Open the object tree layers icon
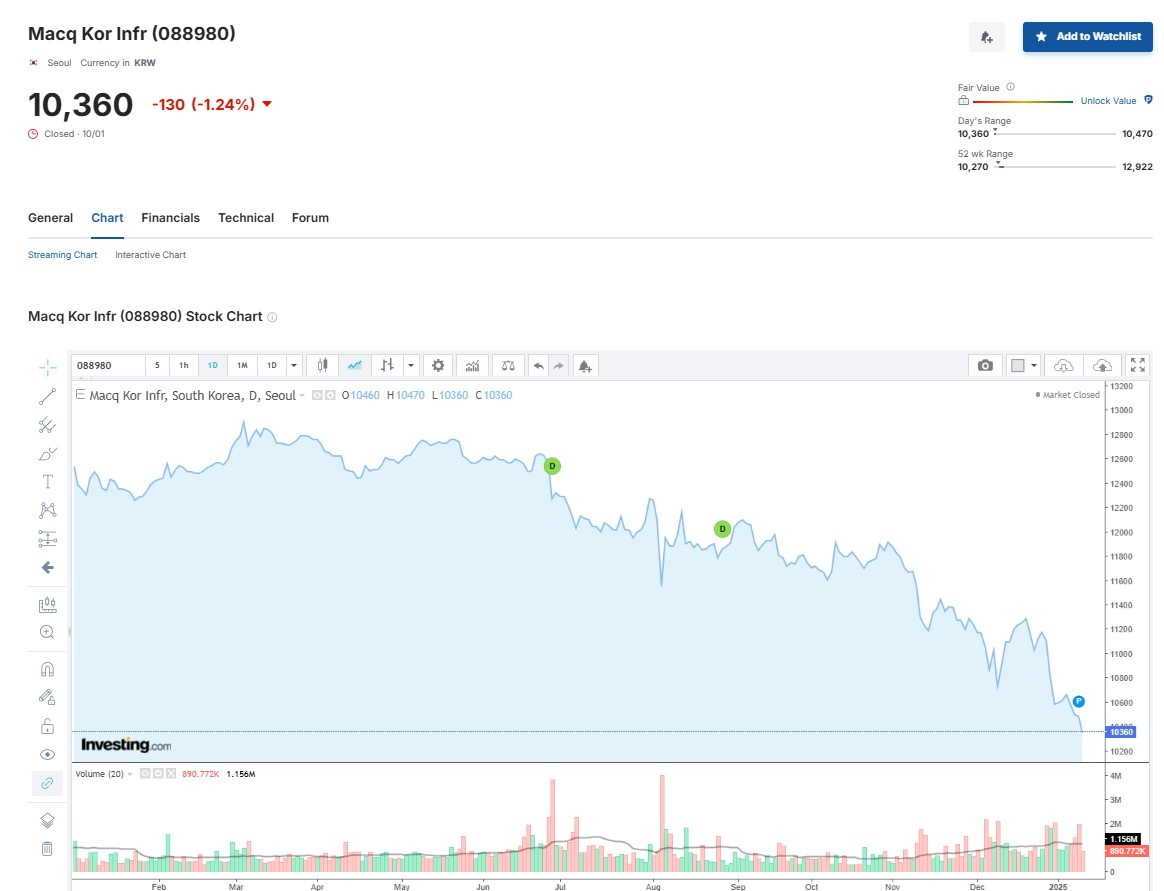The height and width of the screenshot is (891, 1164). click(47, 820)
